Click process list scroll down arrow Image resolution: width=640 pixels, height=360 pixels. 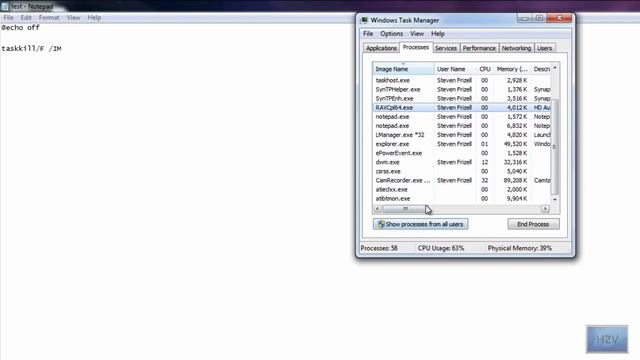point(555,200)
